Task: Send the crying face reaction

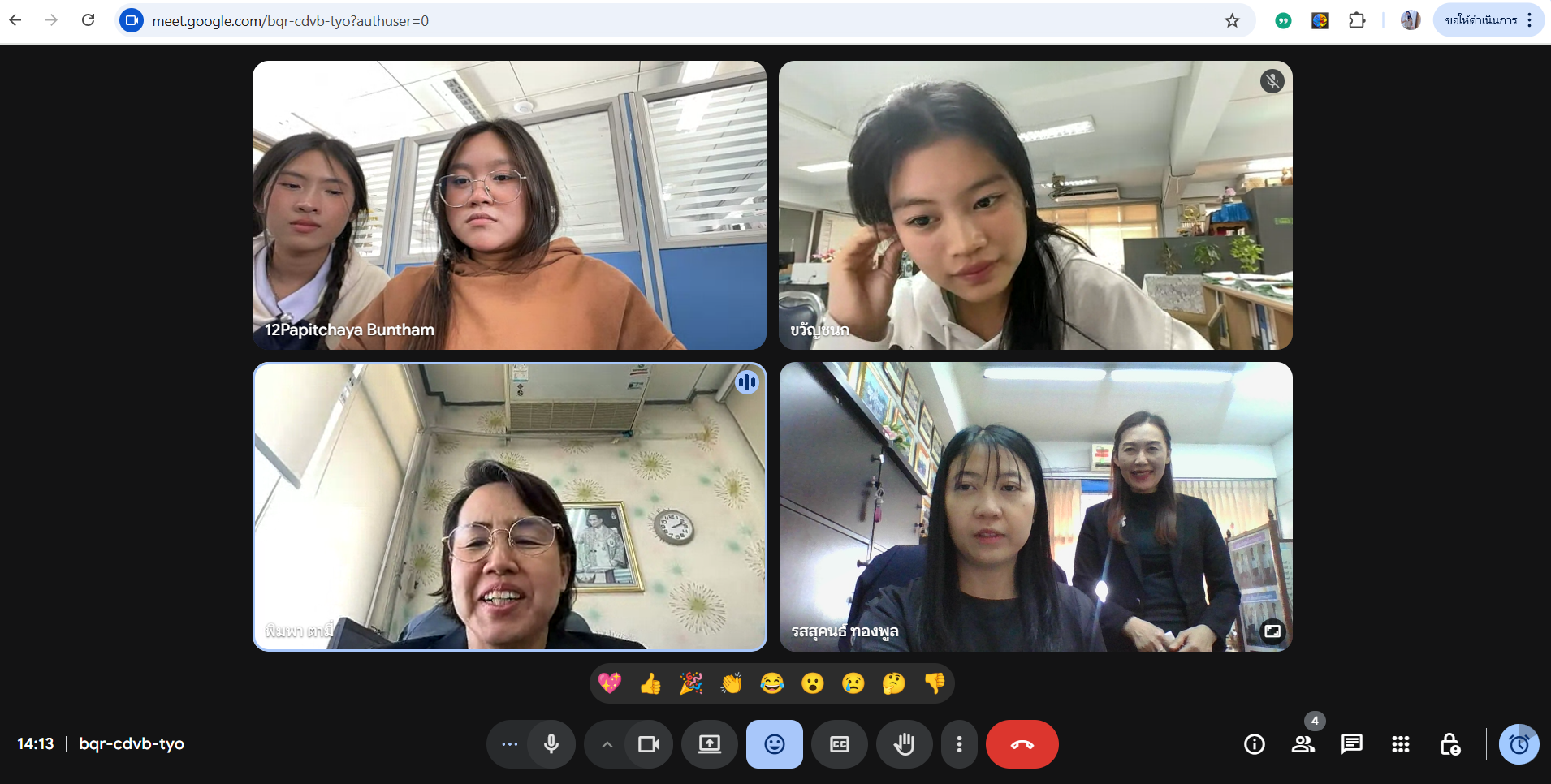Action: [x=853, y=683]
